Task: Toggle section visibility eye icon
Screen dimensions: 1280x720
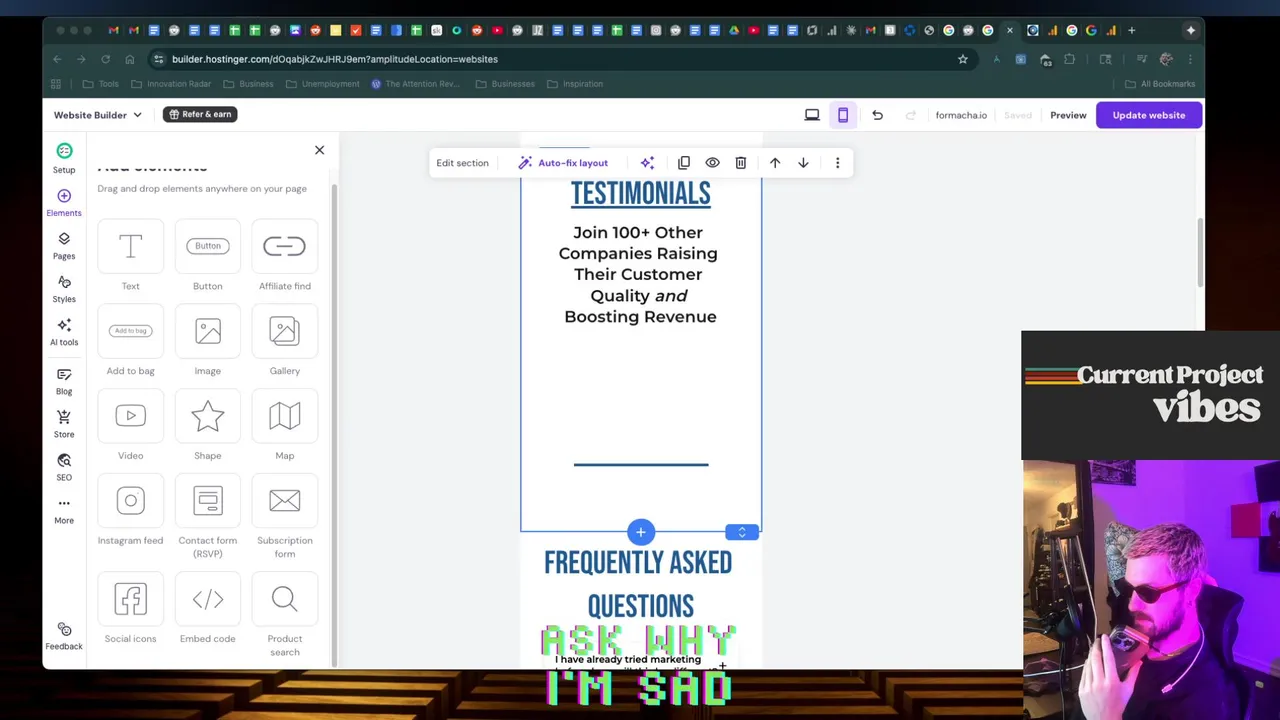Action: (712, 163)
